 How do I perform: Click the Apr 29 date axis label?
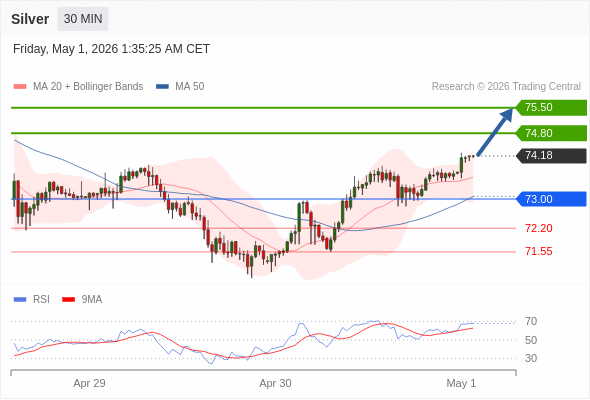[89, 383]
